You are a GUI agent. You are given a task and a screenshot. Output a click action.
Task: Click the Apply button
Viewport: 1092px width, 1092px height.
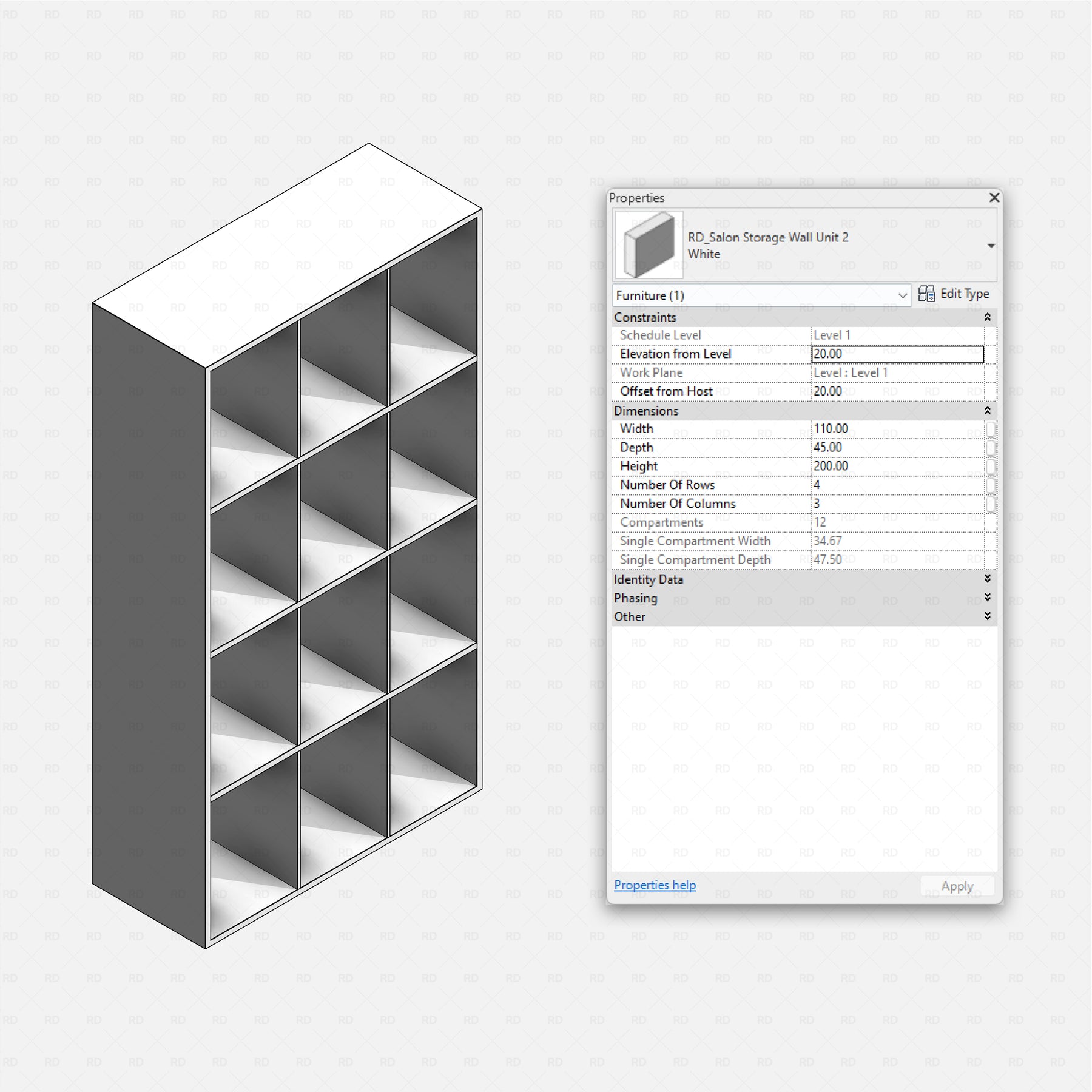tap(957, 886)
